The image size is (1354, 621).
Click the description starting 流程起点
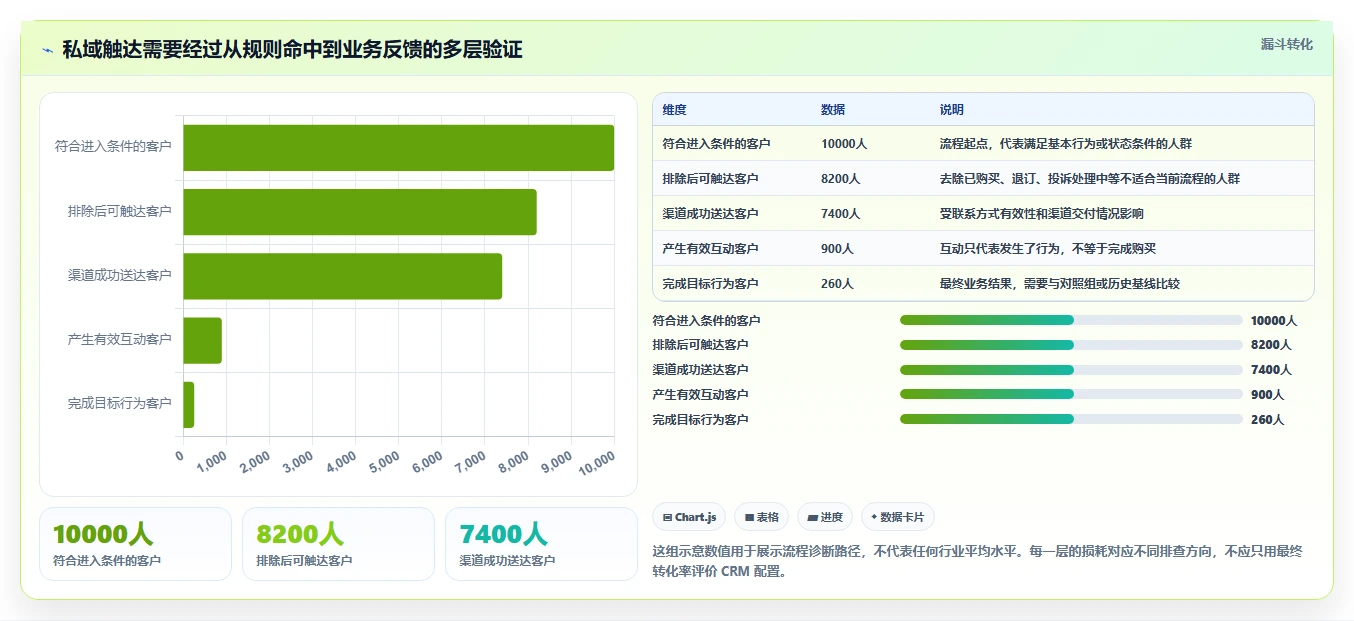1065,144
